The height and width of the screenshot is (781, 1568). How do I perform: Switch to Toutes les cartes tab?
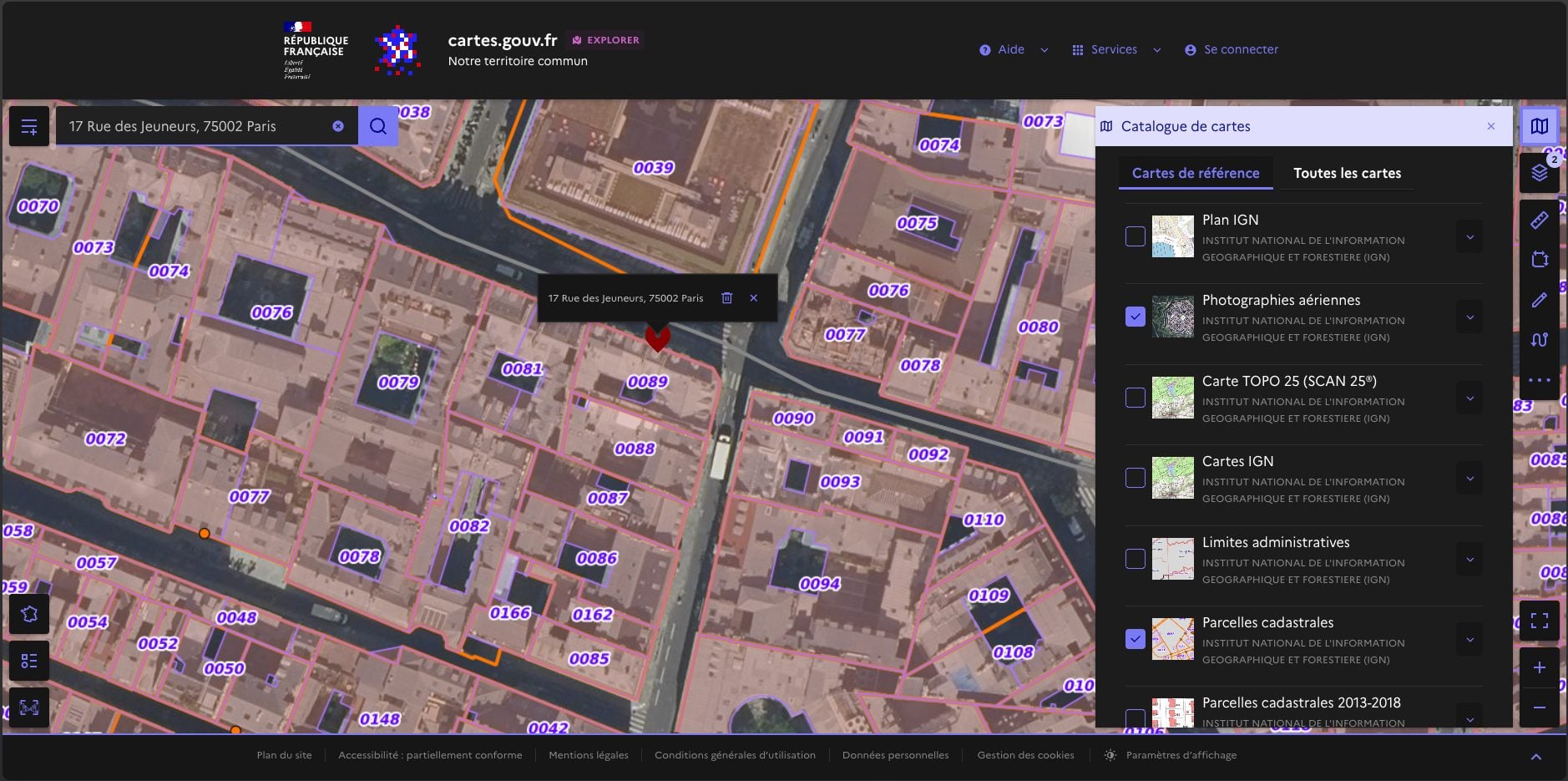[x=1348, y=173]
